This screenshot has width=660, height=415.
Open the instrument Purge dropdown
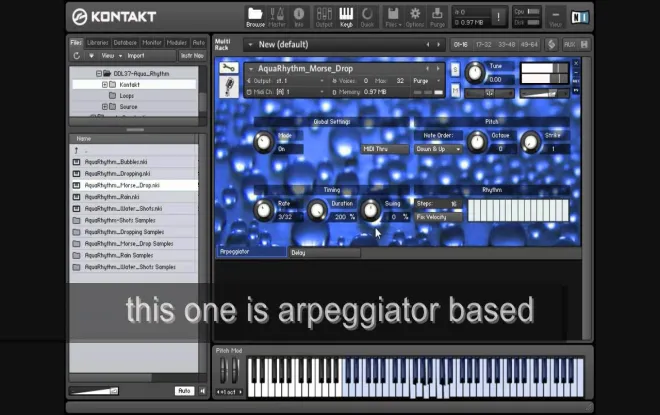pyautogui.click(x=426, y=81)
